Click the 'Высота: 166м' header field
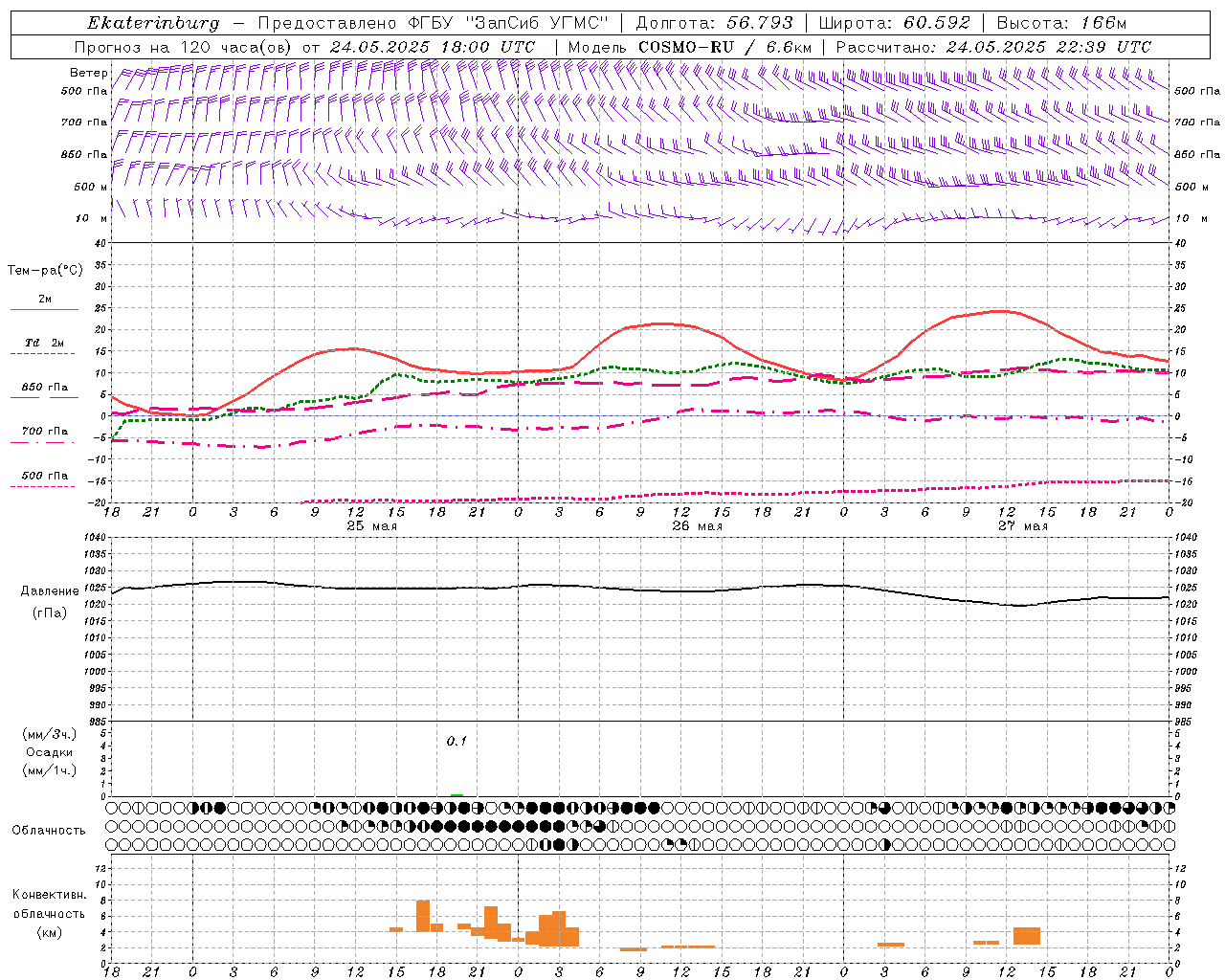 click(x=1061, y=23)
